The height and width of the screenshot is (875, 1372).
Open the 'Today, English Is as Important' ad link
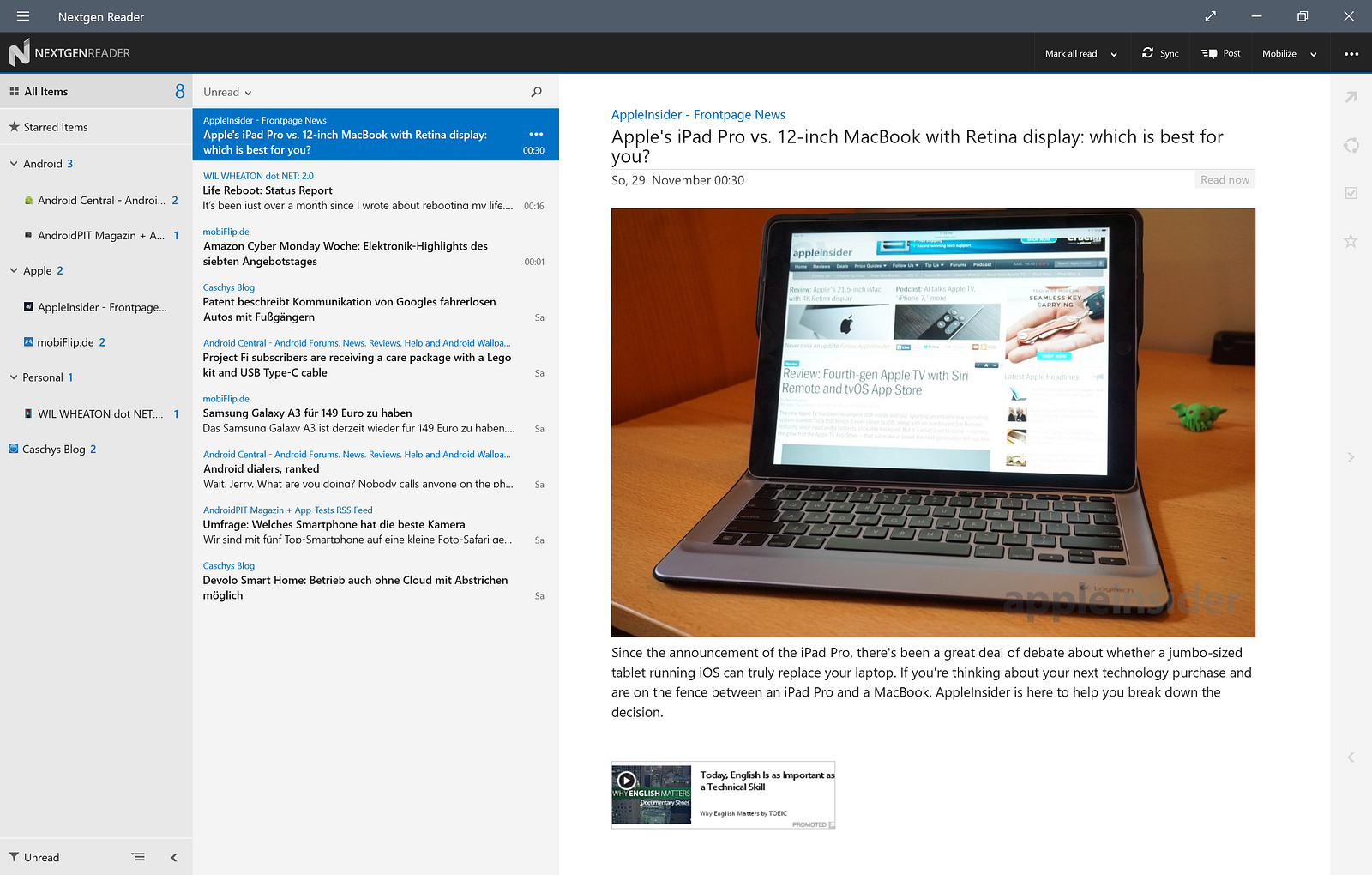click(x=767, y=781)
